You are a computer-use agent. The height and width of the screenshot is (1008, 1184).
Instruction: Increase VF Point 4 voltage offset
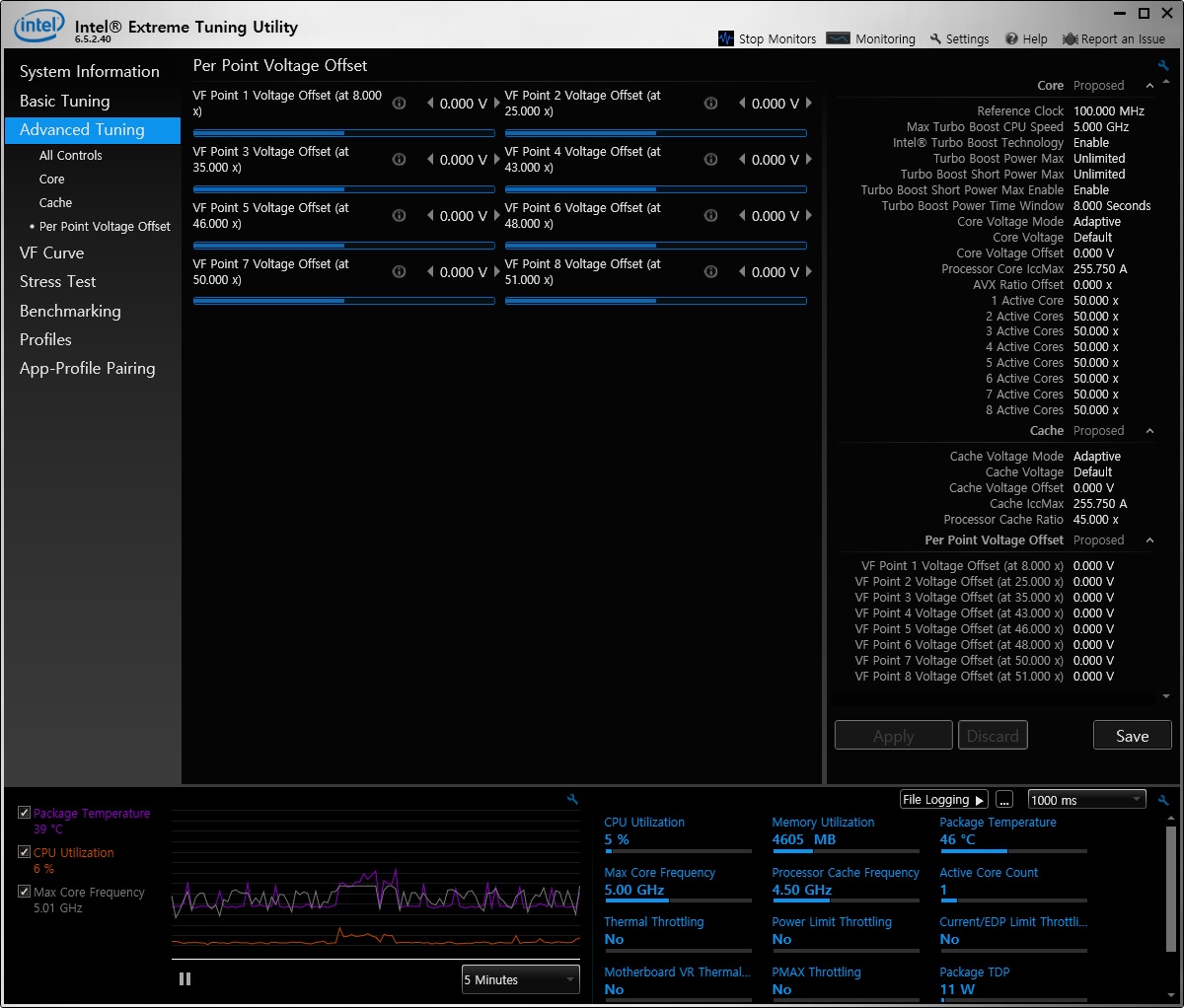point(809,159)
